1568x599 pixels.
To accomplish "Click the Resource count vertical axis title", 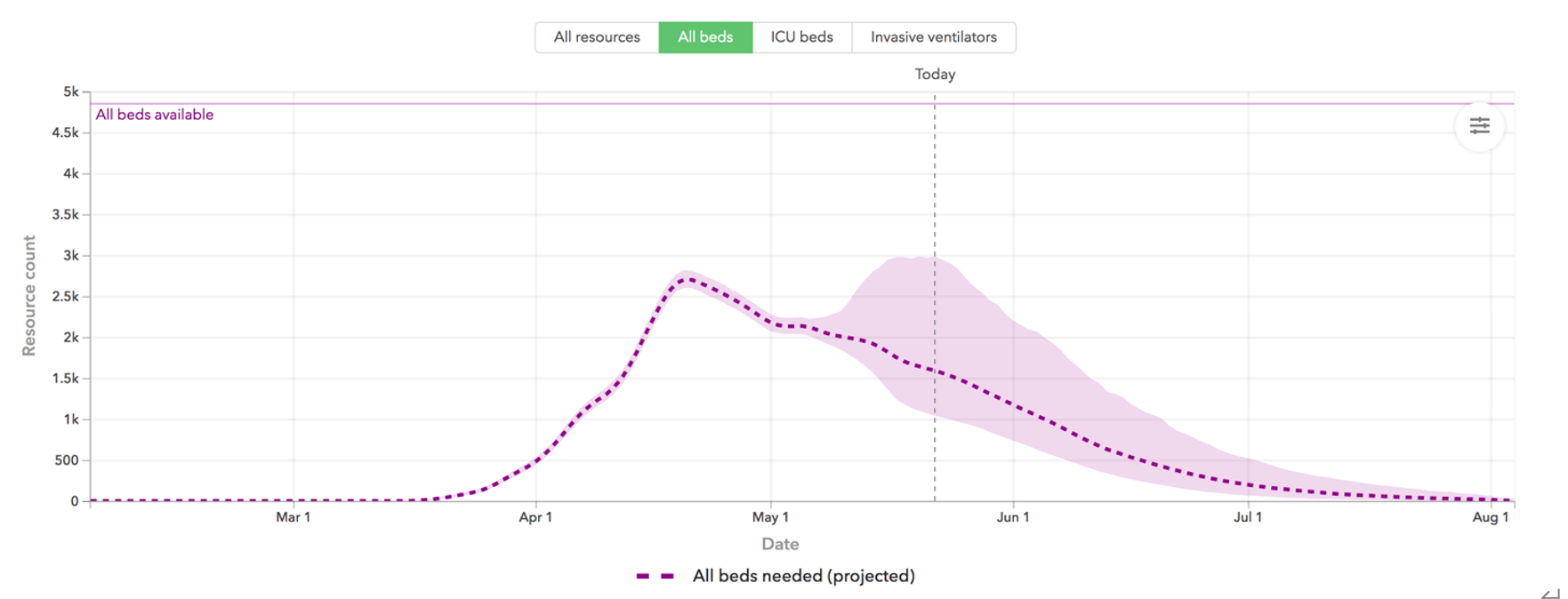I will tap(29, 296).
